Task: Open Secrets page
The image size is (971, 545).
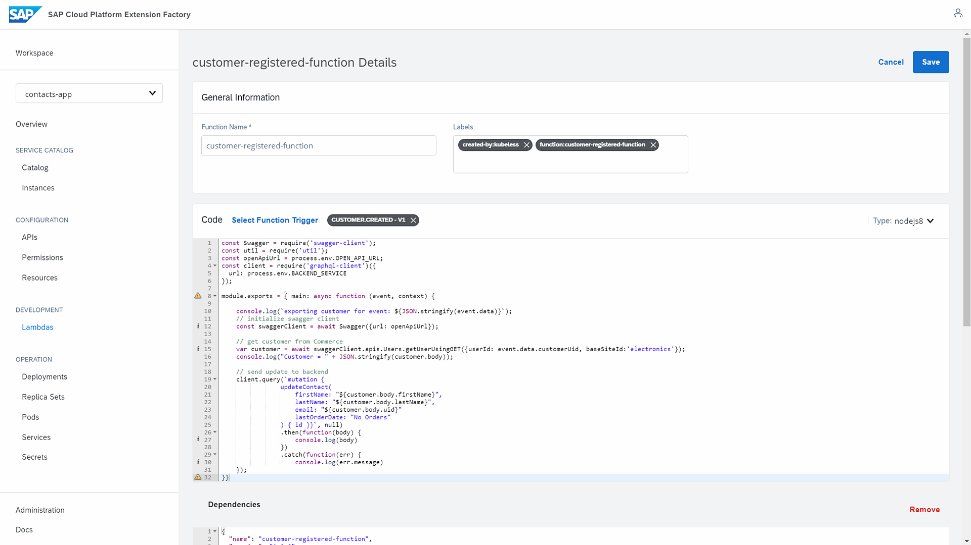Action: click(34, 457)
